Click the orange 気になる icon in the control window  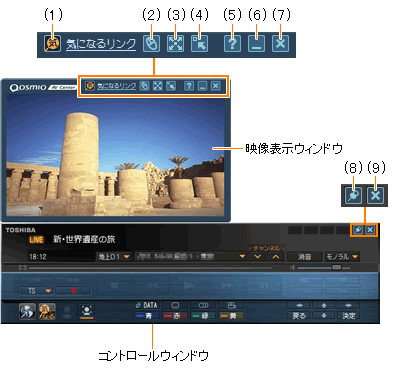pos(47,312)
